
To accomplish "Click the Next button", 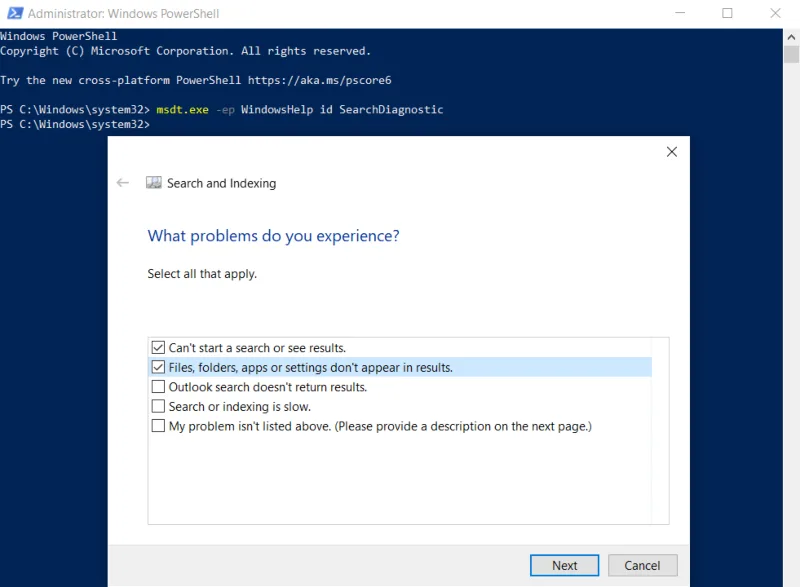I will 564,565.
